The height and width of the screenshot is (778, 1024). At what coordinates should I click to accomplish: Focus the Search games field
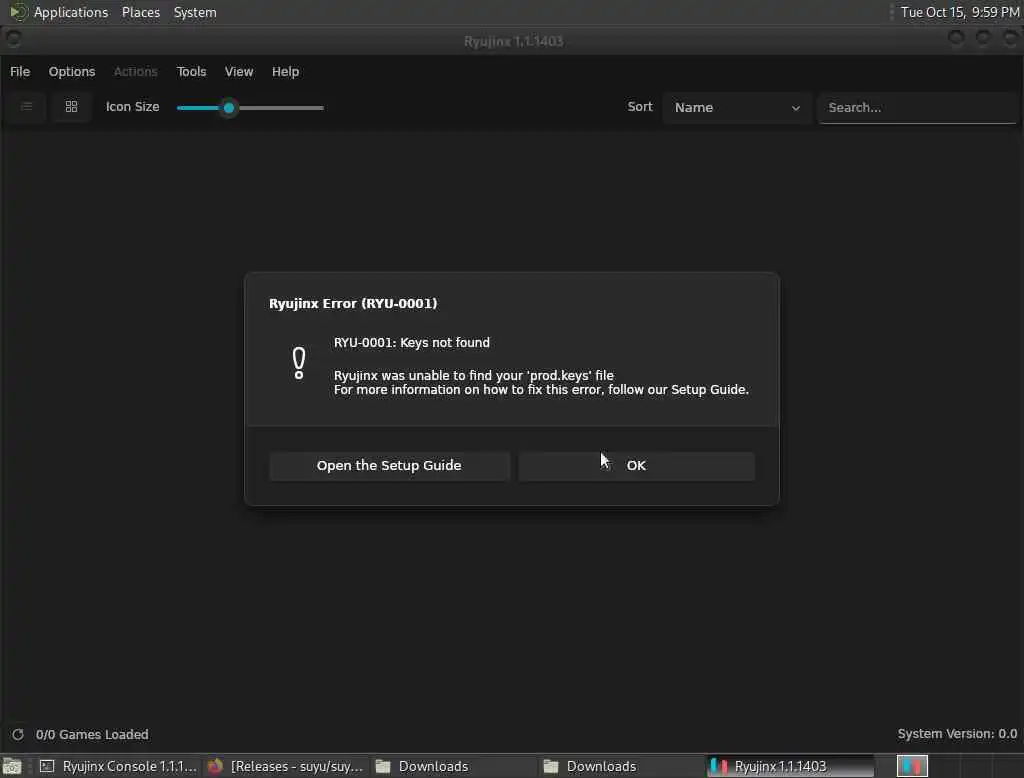pos(917,108)
